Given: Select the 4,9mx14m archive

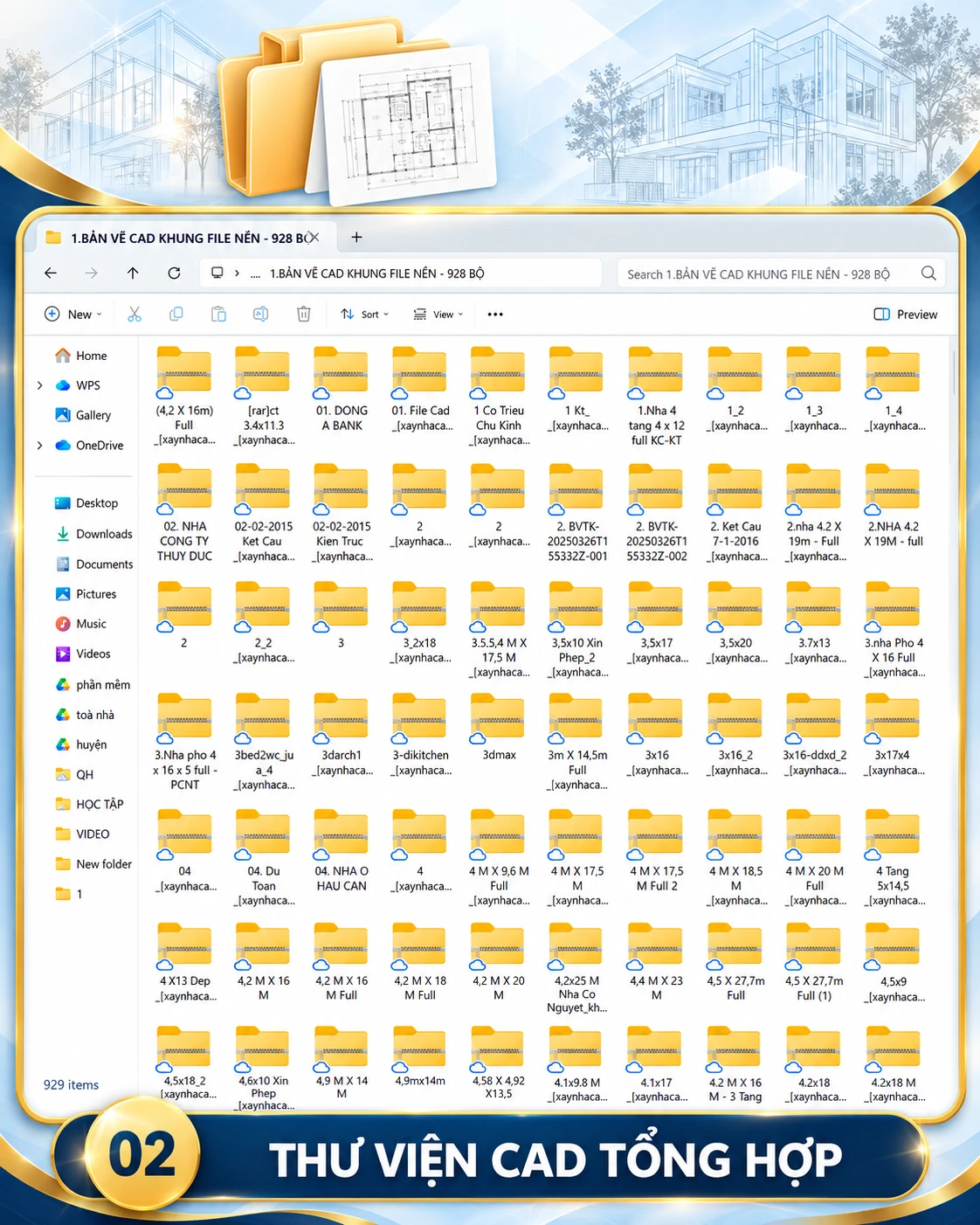Looking at the screenshot, I should pos(420,1055).
